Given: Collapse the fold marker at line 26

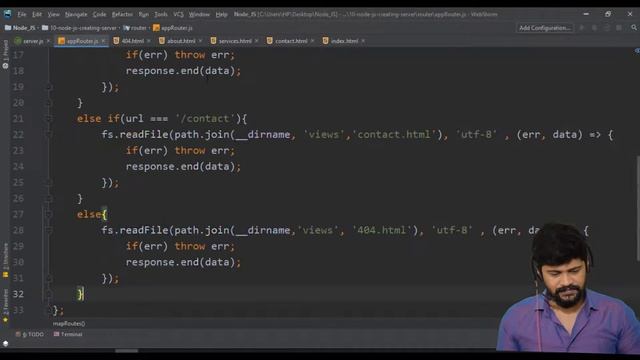Looking at the screenshot, I should pos(49,198).
